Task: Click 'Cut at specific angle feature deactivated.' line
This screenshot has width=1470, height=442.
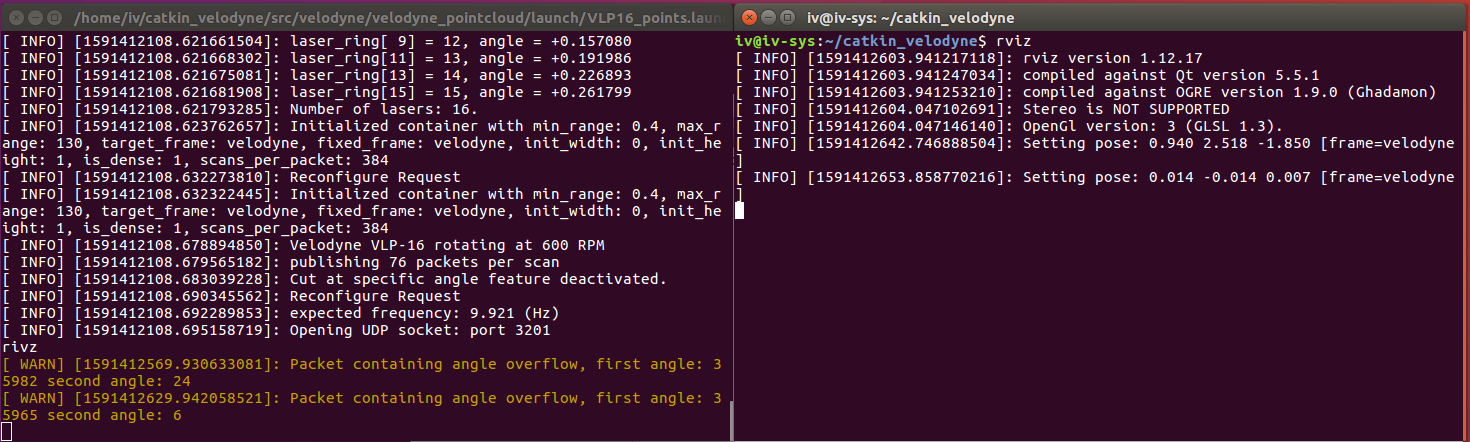Action: coord(335,279)
